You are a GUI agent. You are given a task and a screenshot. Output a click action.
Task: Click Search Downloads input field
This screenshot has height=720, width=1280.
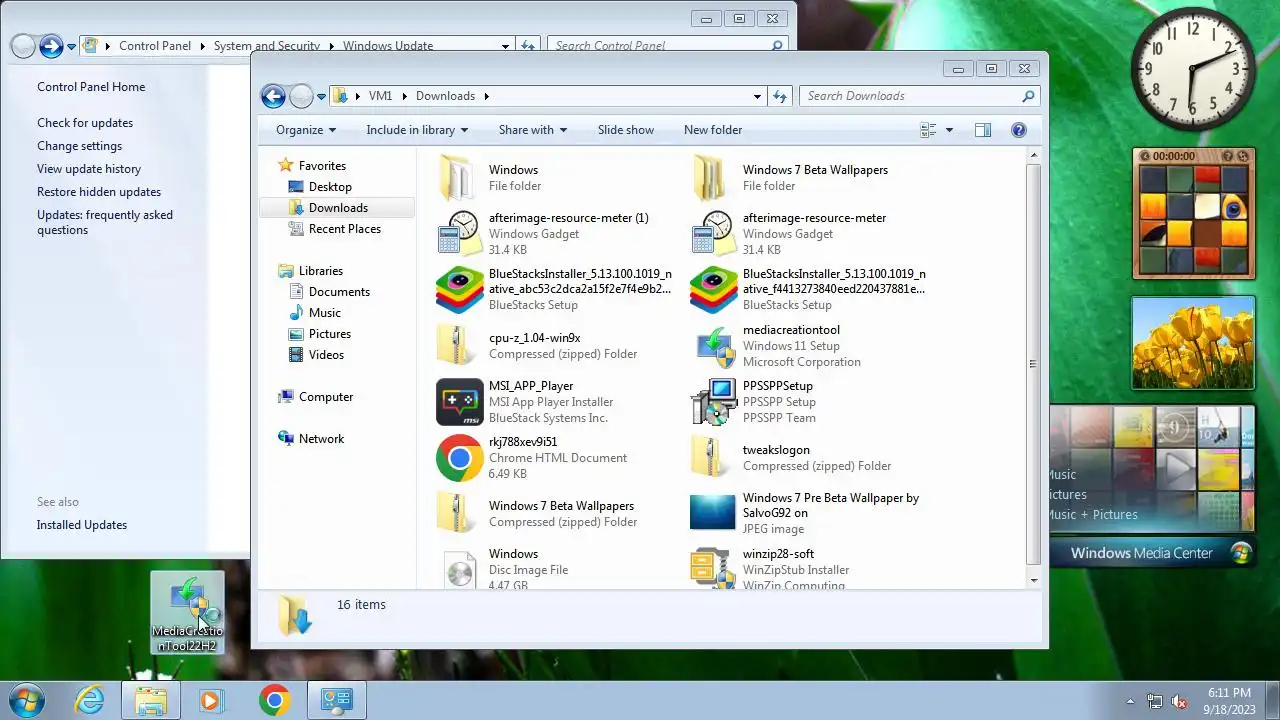[919, 96]
